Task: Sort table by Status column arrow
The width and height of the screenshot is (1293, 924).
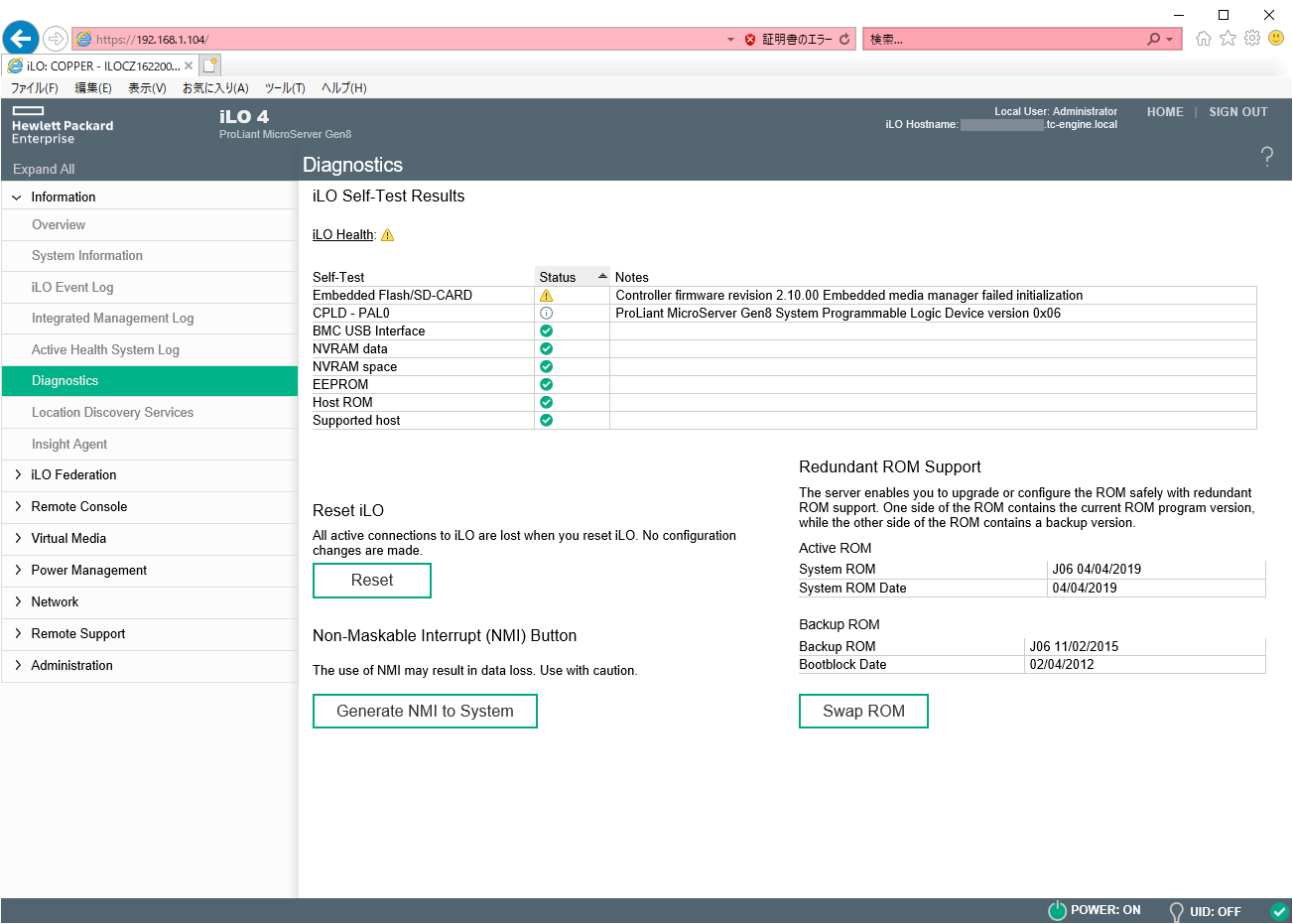Action: 602,276
